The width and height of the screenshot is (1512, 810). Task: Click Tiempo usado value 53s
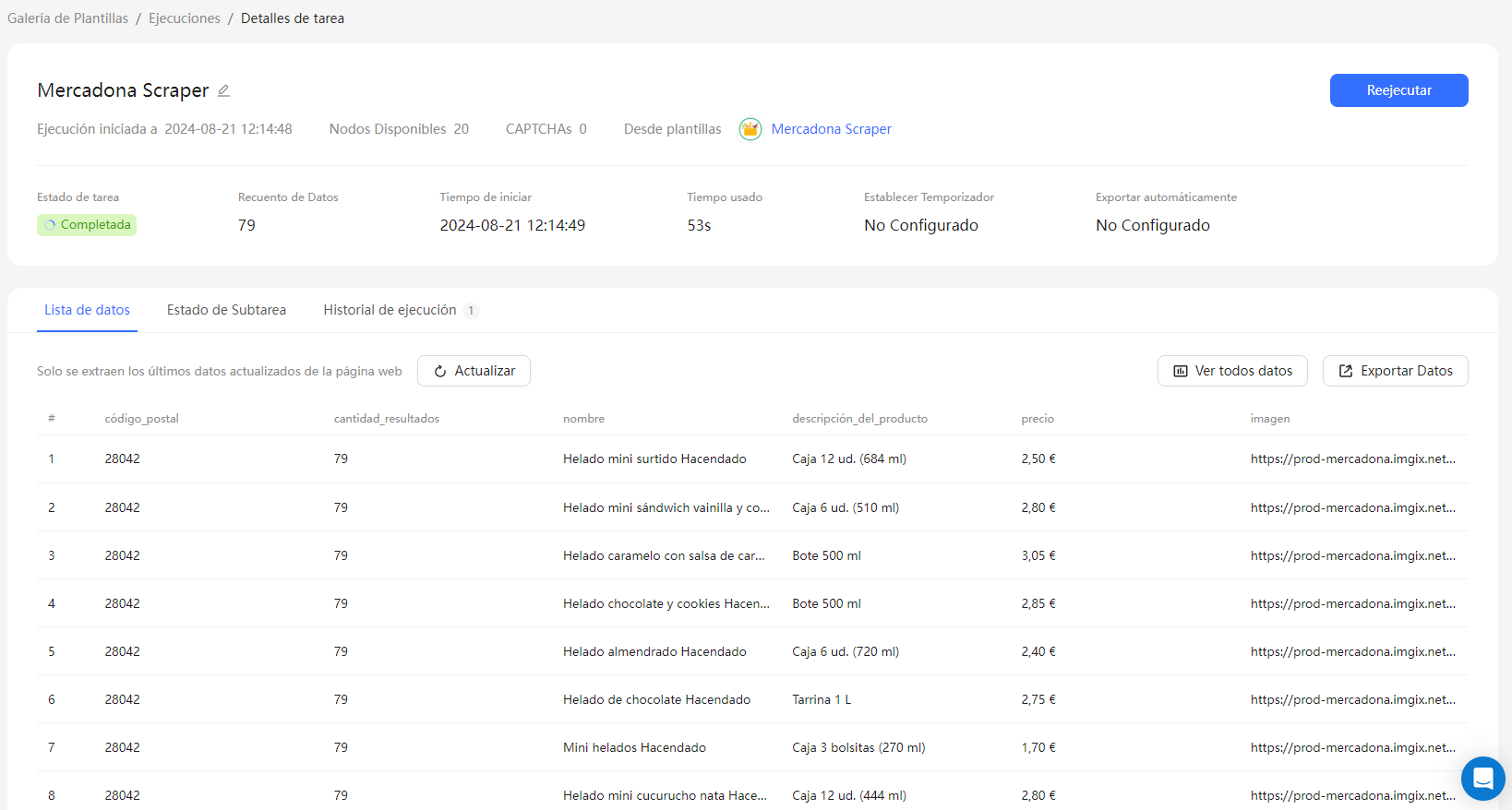click(x=699, y=225)
